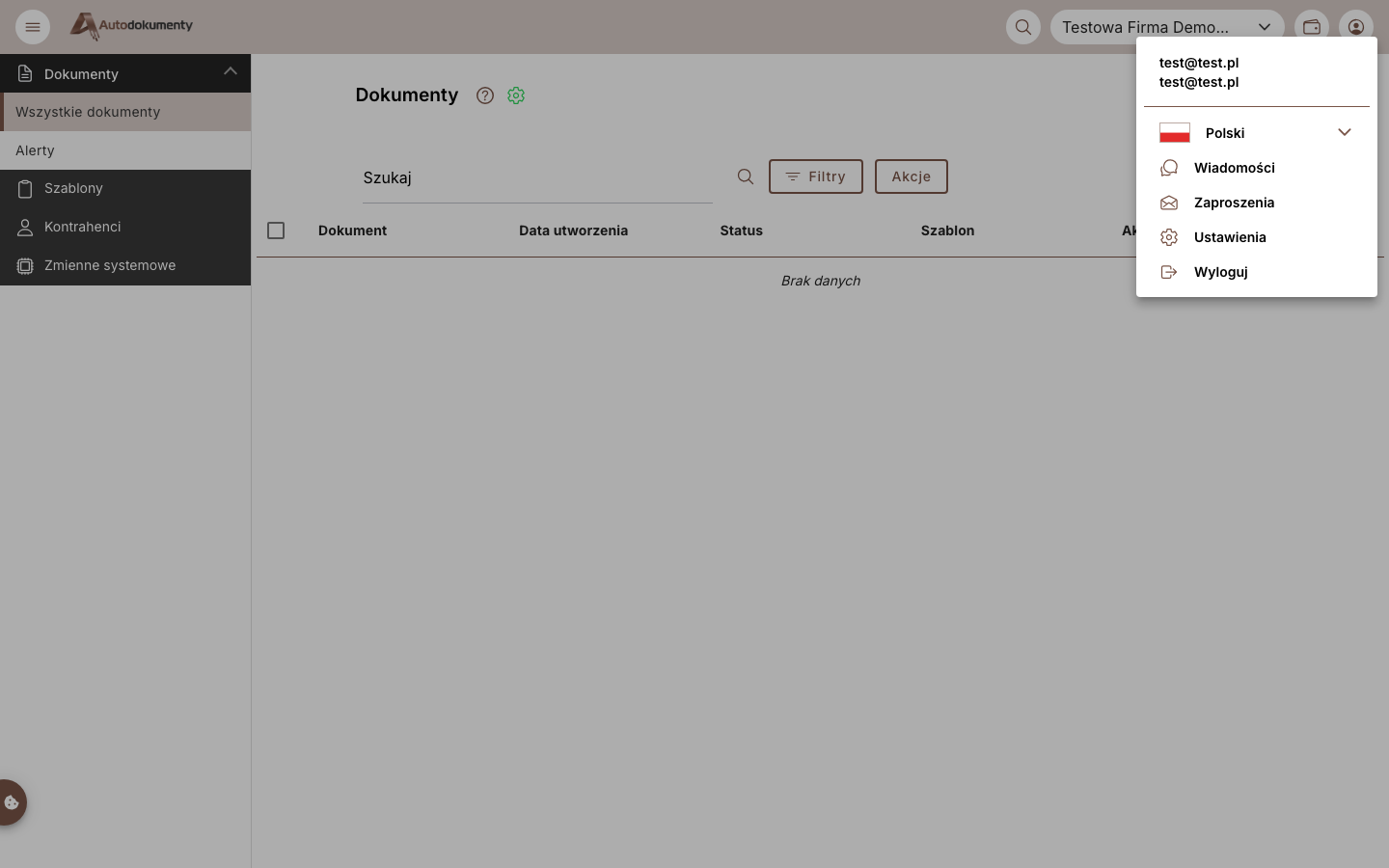Expand the Polski language chevron
1389x868 pixels.
pyautogui.click(x=1345, y=132)
